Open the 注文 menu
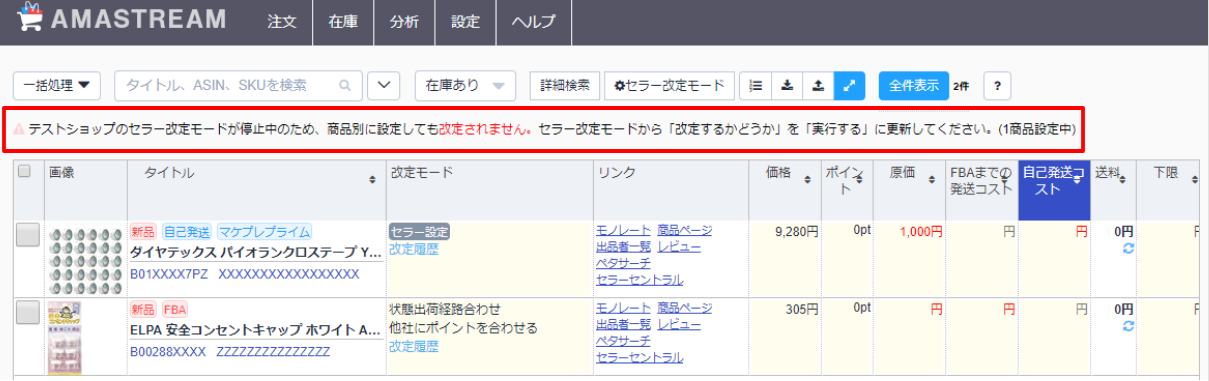This screenshot has height=381, width=1209. (283, 22)
